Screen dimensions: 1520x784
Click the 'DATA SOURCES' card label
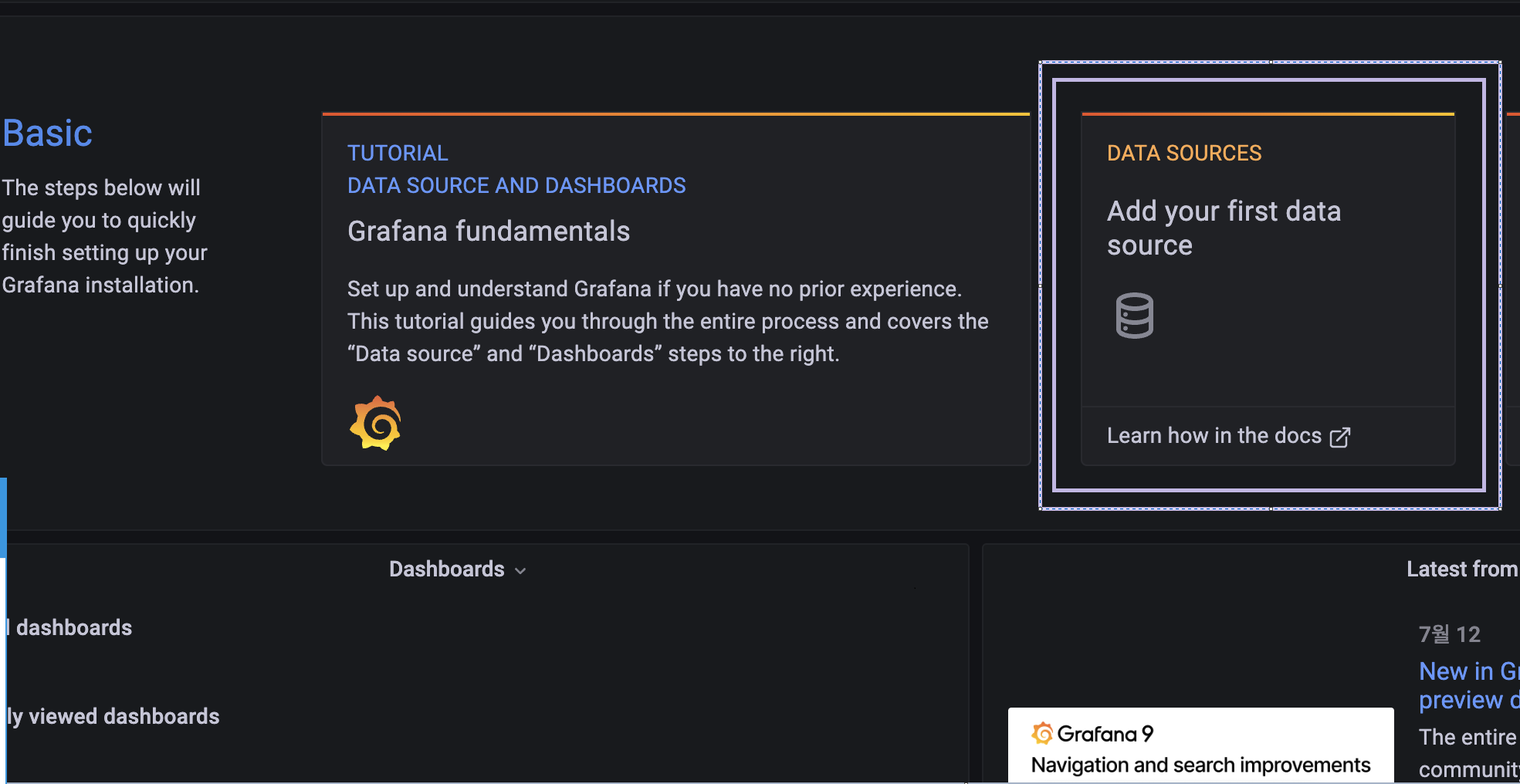[1184, 153]
